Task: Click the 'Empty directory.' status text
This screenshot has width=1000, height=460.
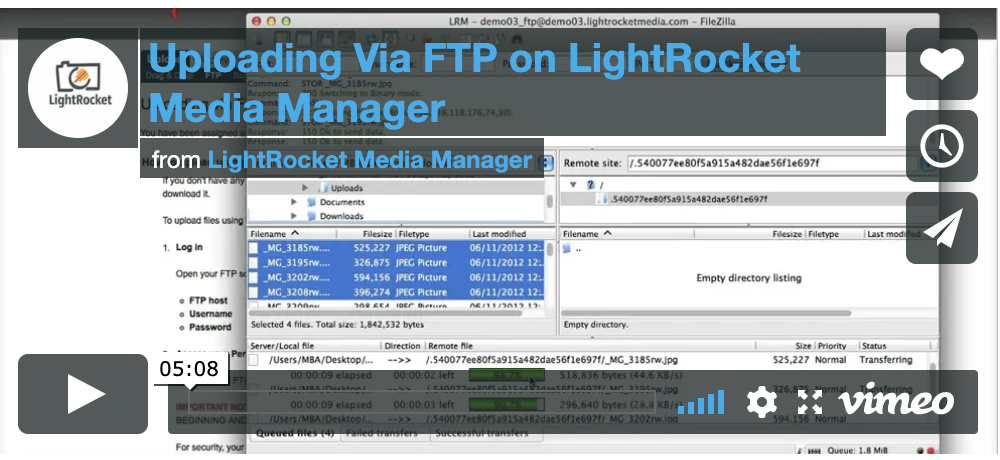Action: tap(596, 324)
